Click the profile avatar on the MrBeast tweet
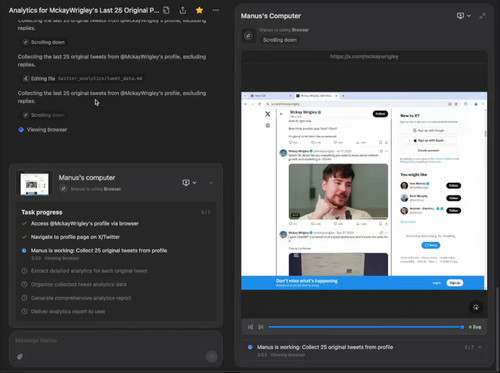The height and width of the screenshot is (373, 500). click(283, 153)
